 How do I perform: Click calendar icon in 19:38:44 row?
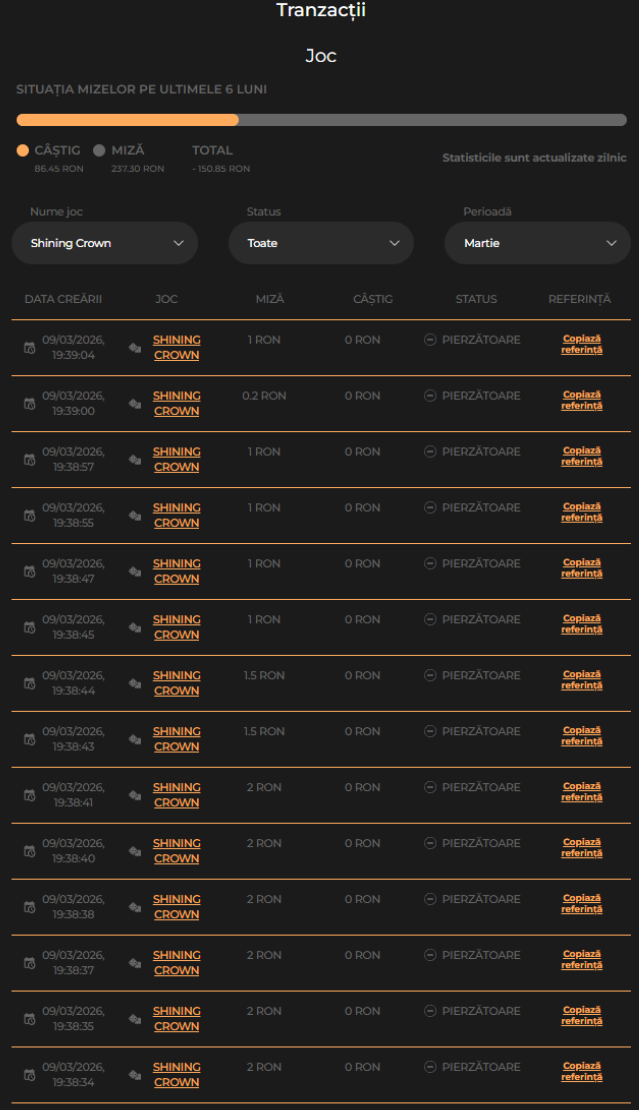(30, 683)
